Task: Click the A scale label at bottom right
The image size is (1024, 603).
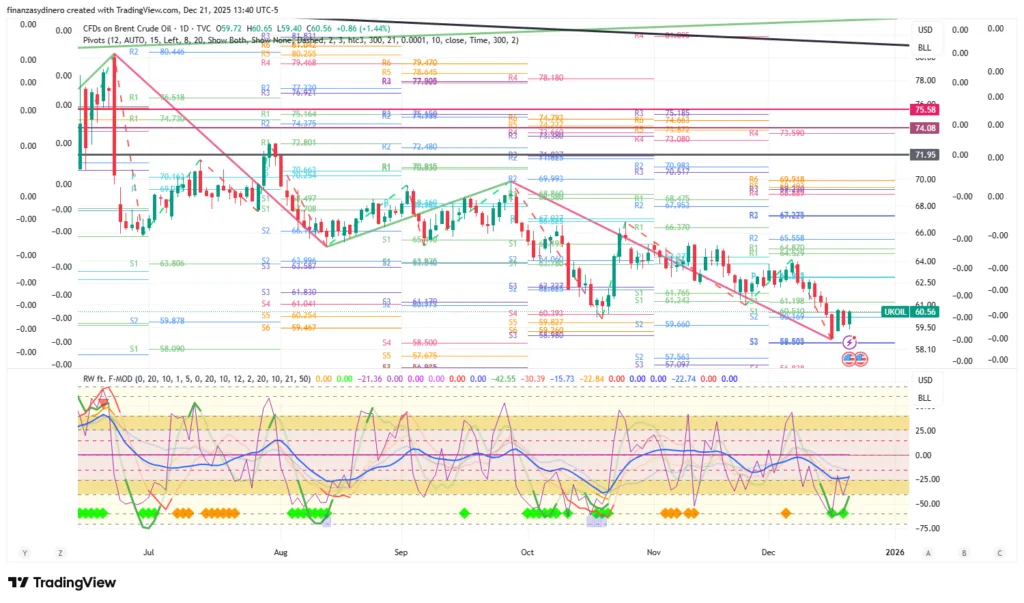Action: (x=929, y=552)
